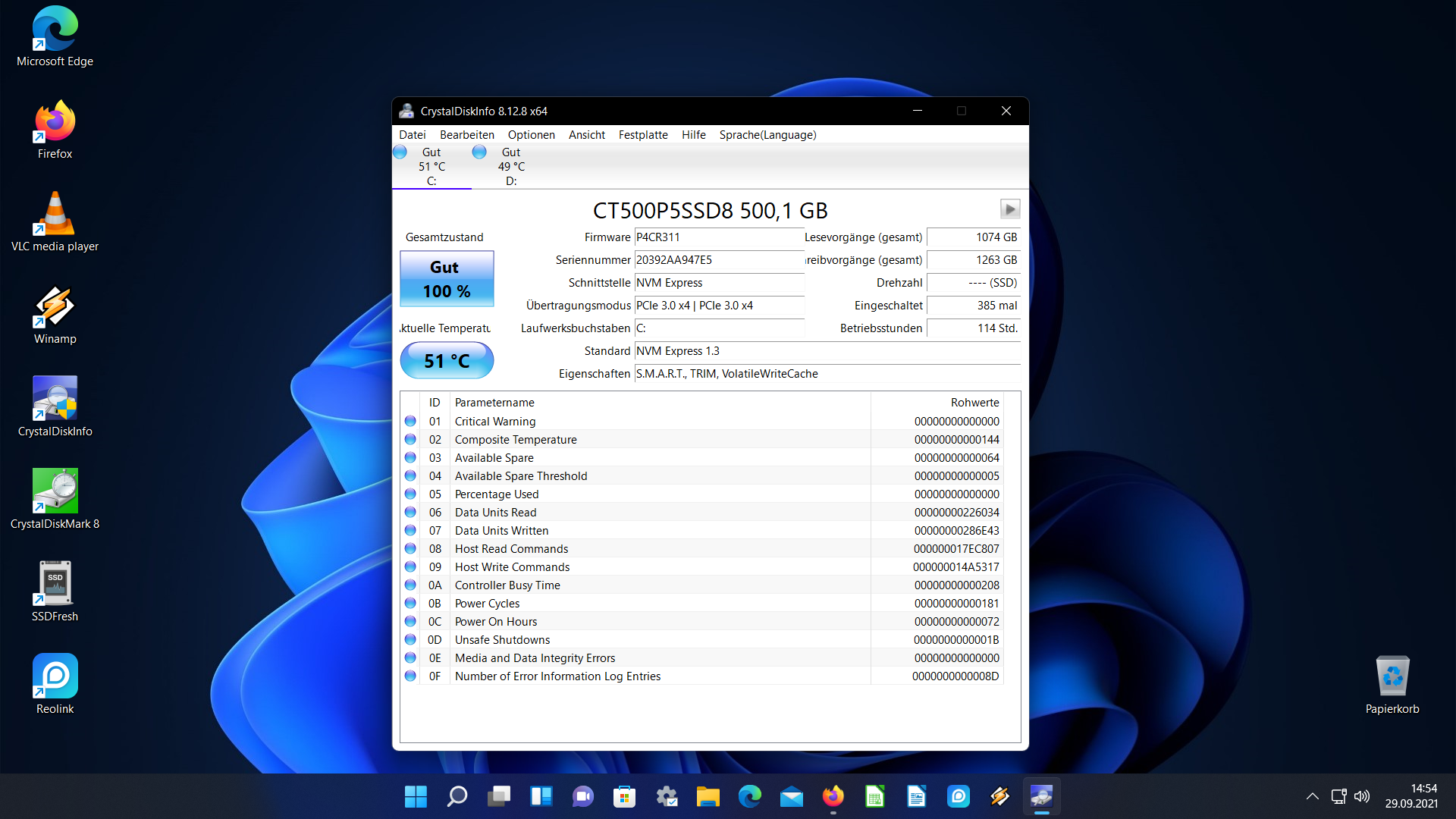The width and height of the screenshot is (1456, 819).
Task: Open the Festplatte menu
Action: point(642,135)
